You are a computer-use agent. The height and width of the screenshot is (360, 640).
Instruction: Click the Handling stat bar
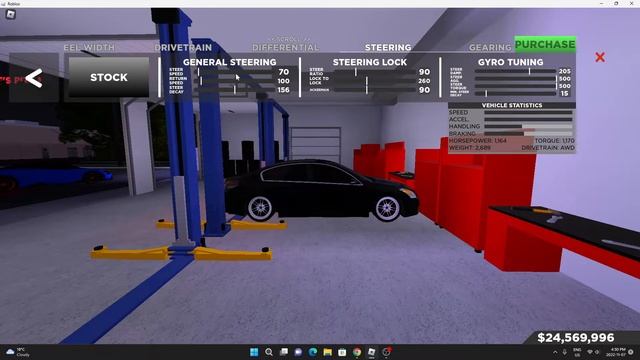click(528, 127)
